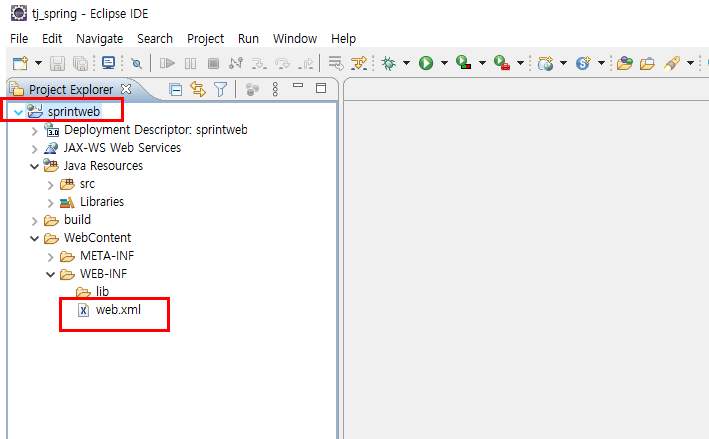Collapse the Java Resources node

tap(34, 166)
